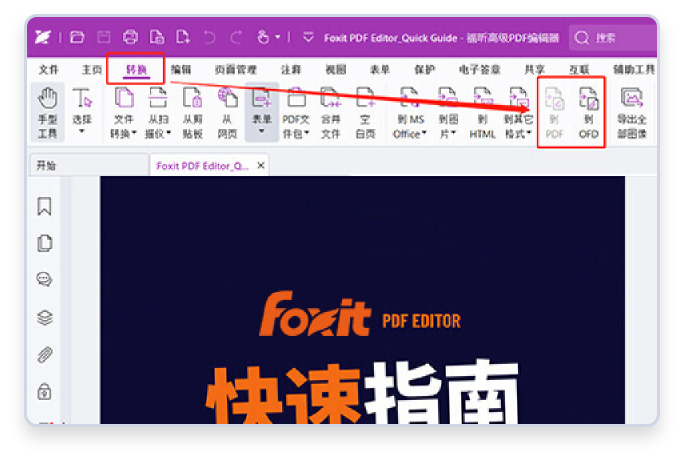Click the Foxit logo in title bar
Viewport: 684px width, 461px height.
(x=42, y=37)
